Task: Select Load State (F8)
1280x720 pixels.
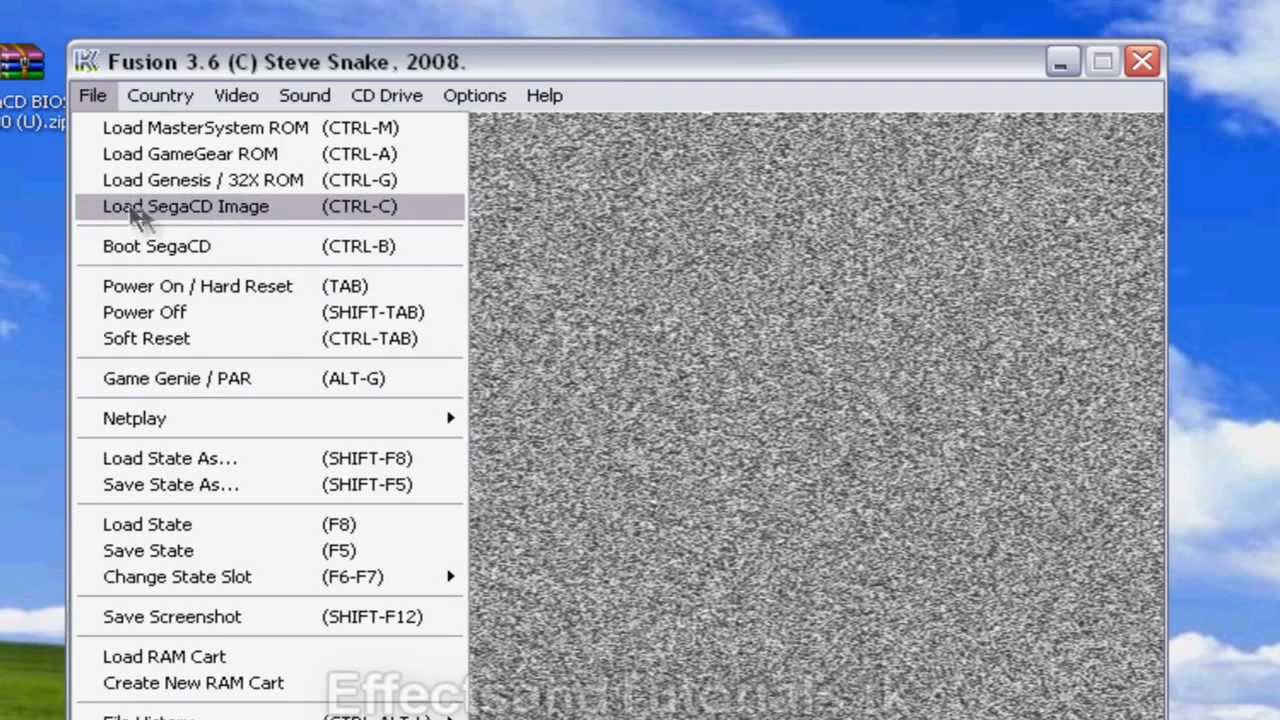Action: click(x=270, y=524)
